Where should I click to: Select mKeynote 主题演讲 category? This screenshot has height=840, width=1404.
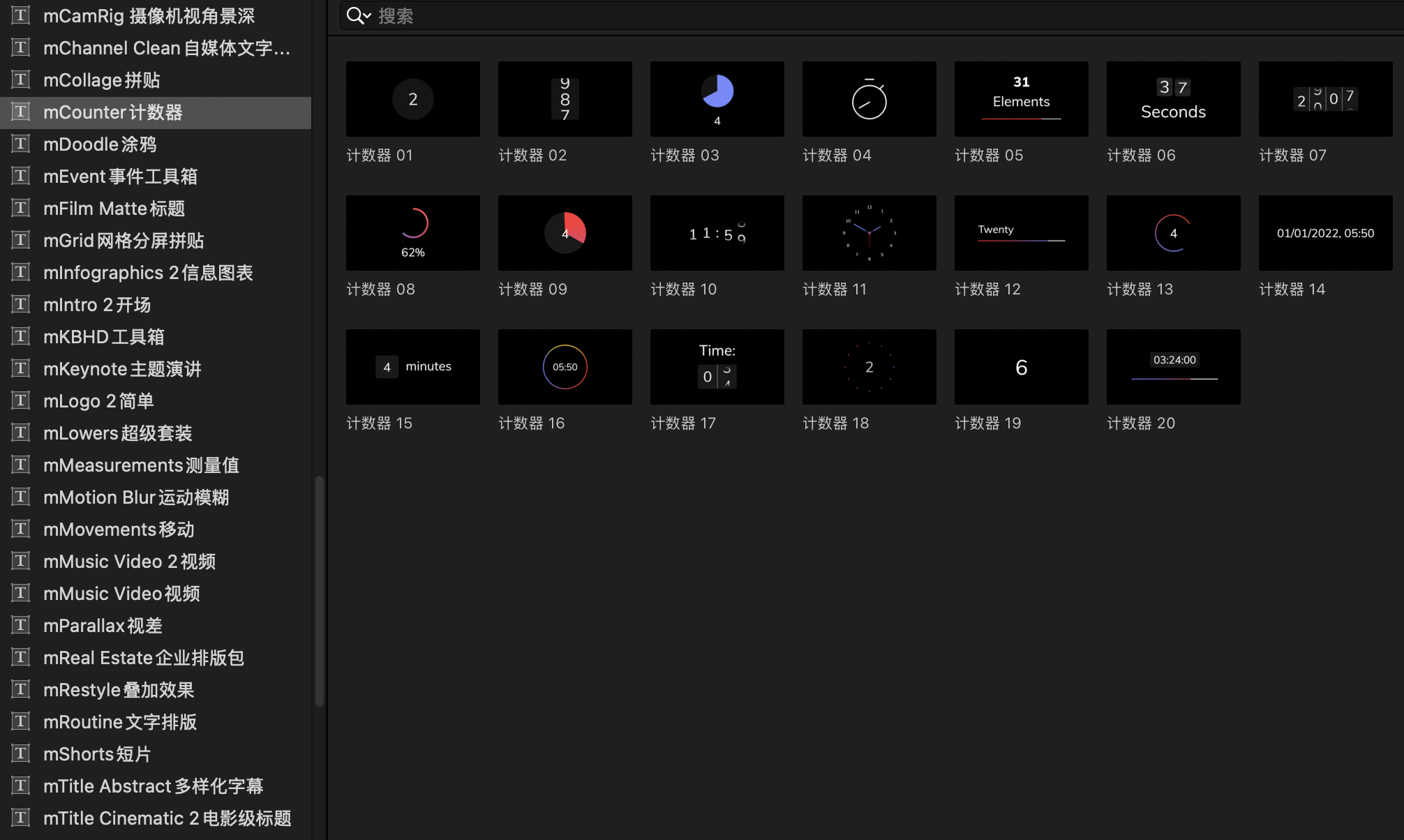pyautogui.click(x=156, y=369)
